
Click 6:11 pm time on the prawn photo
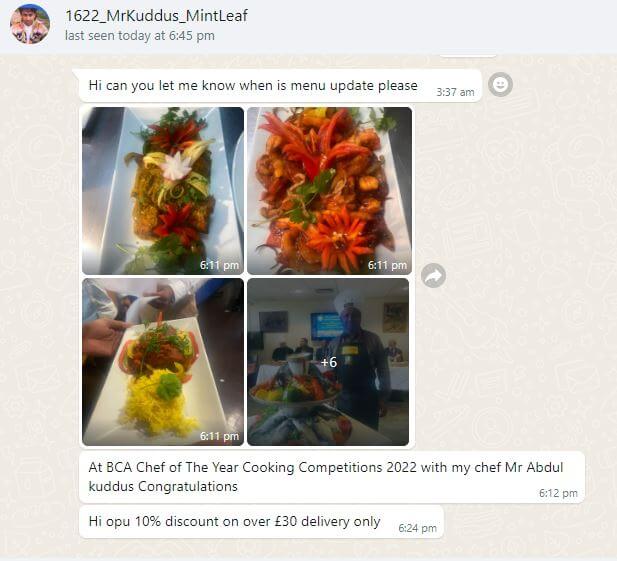[x=387, y=265]
